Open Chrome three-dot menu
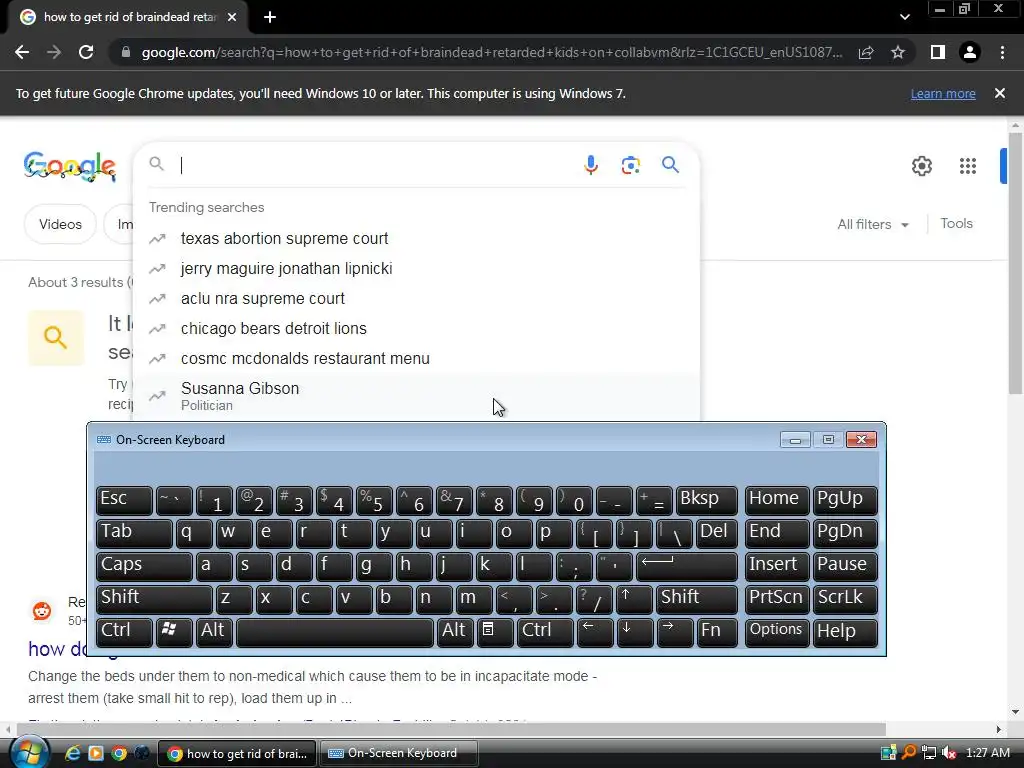1024x768 pixels. coord(1002,52)
